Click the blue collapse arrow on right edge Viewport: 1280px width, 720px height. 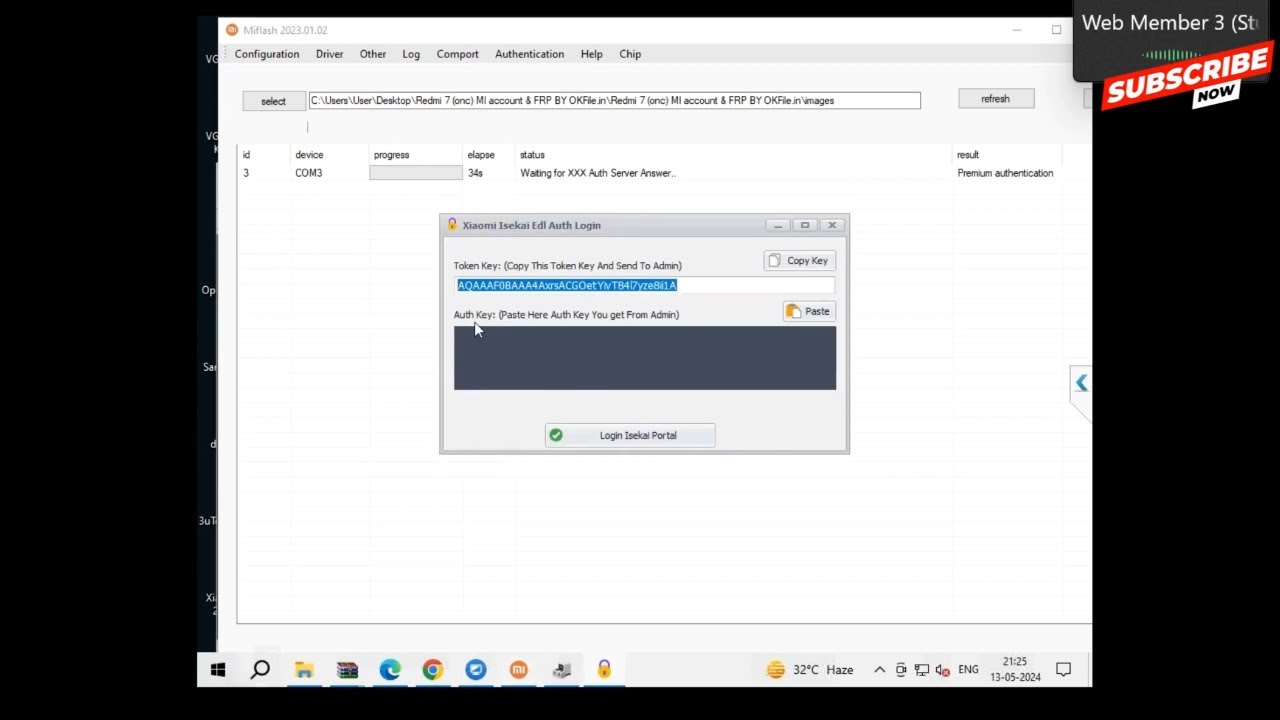click(1081, 383)
